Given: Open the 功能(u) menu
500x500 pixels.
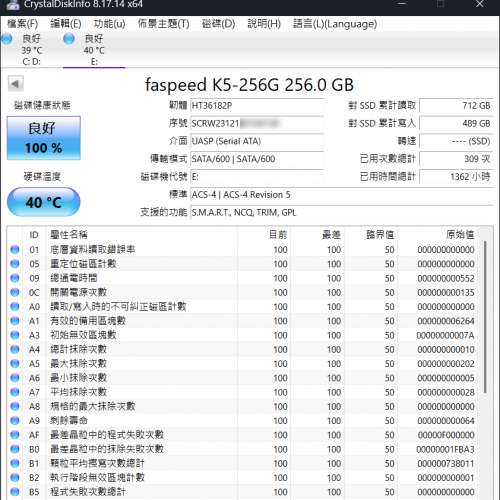Looking at the screenshot, I should coord(109,24).
